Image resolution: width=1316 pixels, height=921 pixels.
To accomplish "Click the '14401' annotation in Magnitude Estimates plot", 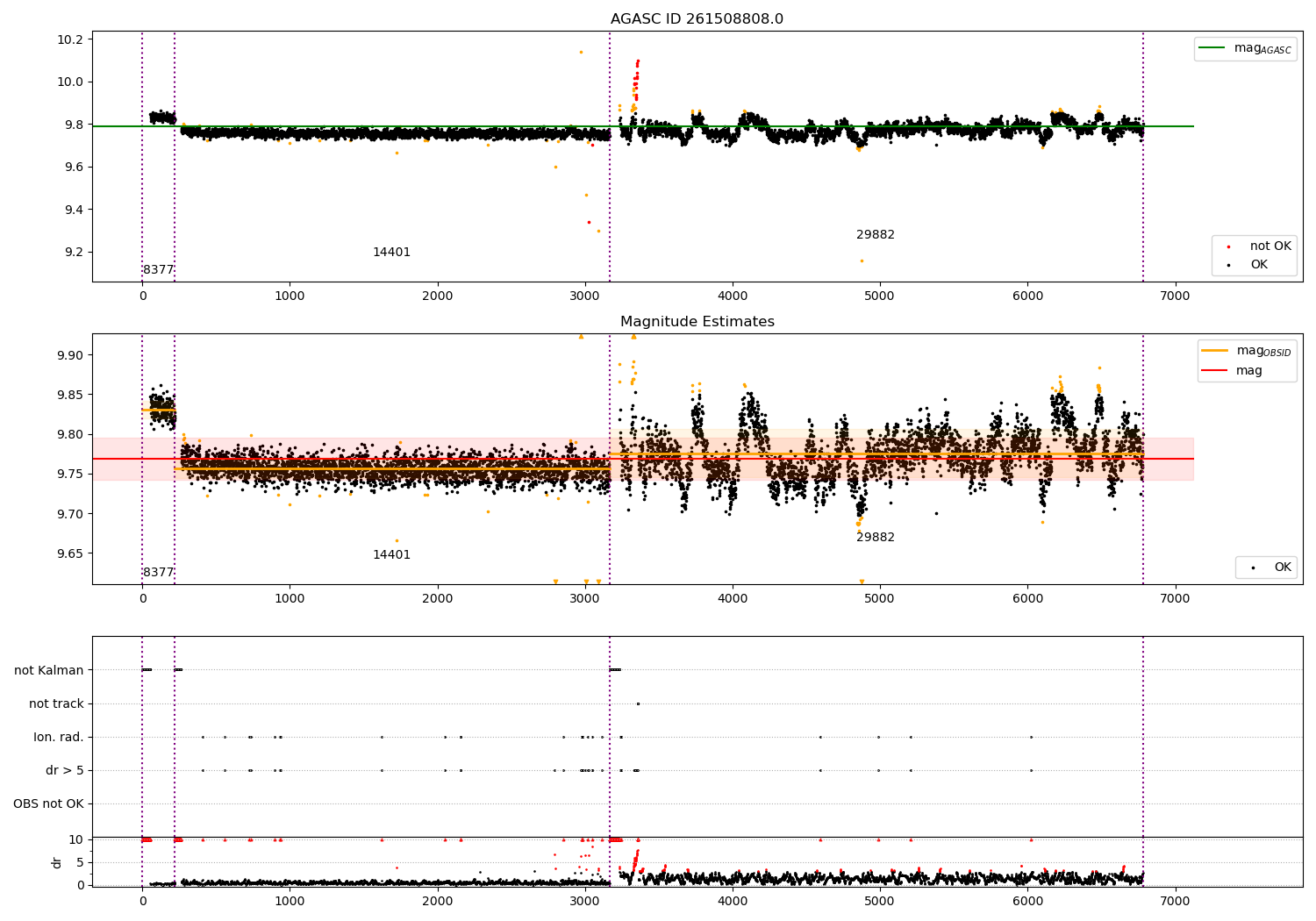I will [x=391, y=555].
